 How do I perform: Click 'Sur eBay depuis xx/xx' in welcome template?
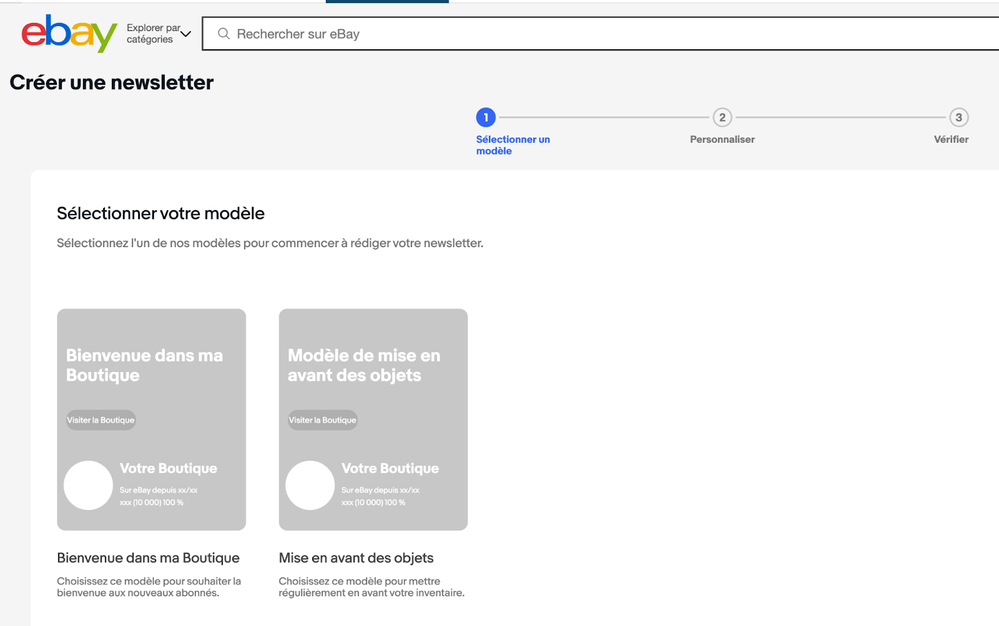tap(159, 490)
